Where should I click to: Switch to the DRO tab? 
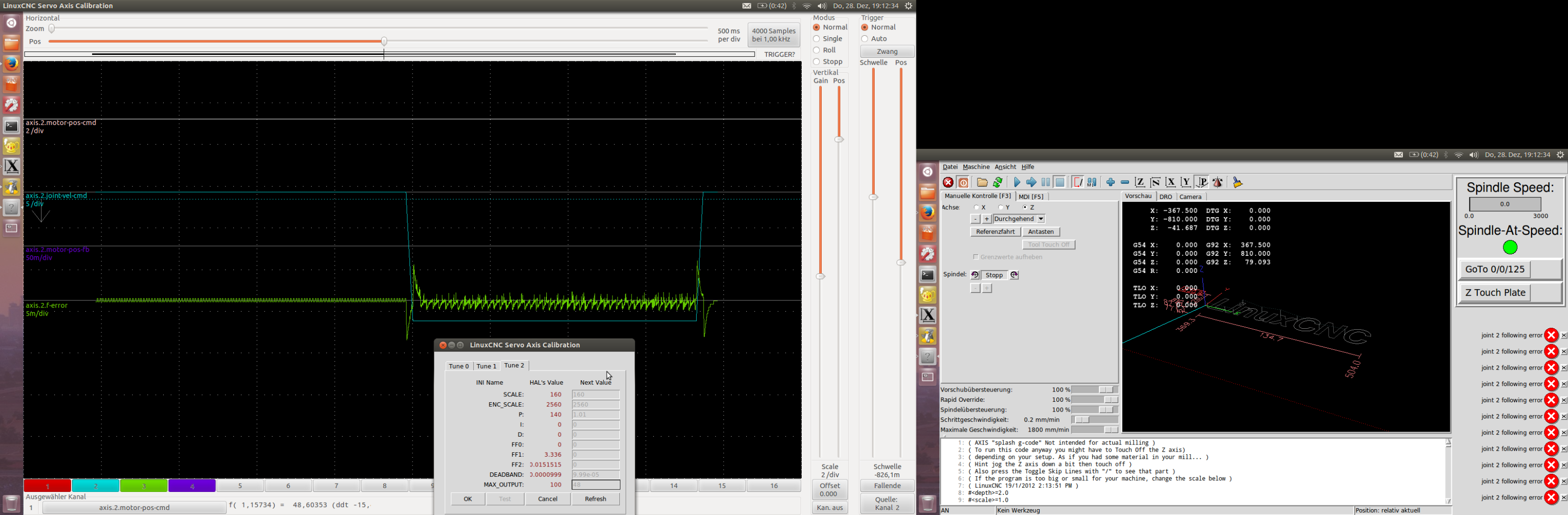1166,196
